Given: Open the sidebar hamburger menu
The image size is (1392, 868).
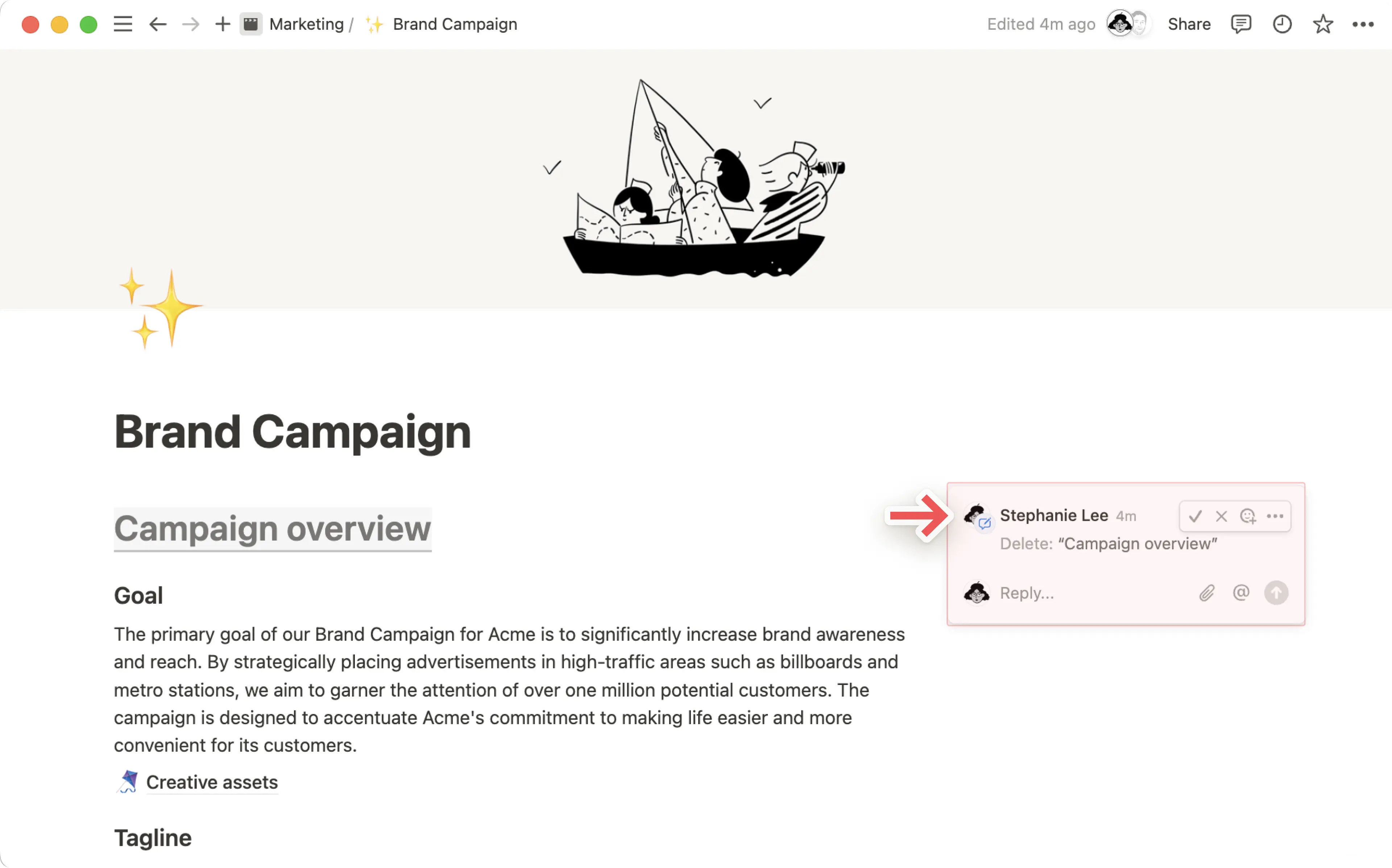Looking at the screenshot, I should click(123, 24).
